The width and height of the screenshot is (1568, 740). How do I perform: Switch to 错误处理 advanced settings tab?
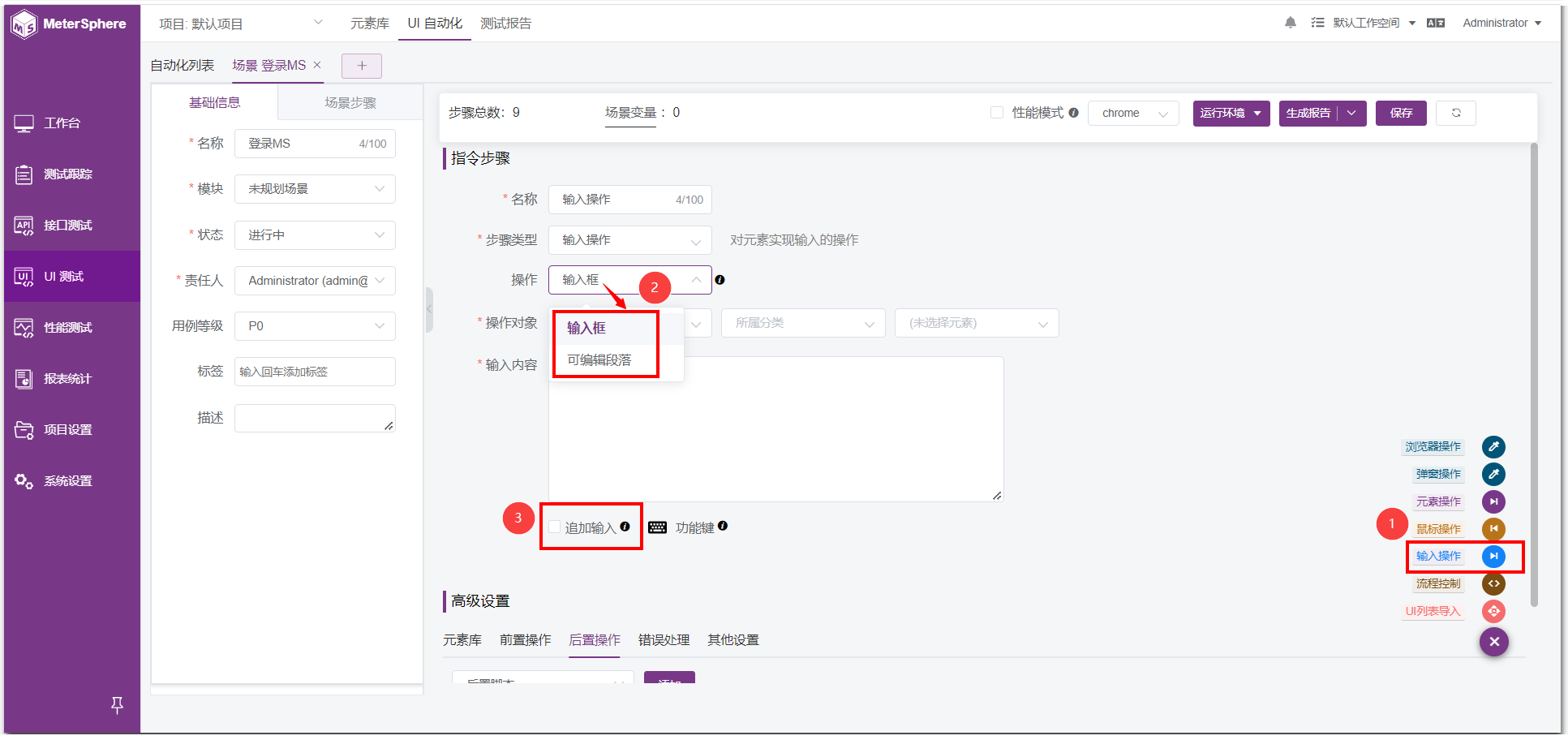(x=664, y=640)
